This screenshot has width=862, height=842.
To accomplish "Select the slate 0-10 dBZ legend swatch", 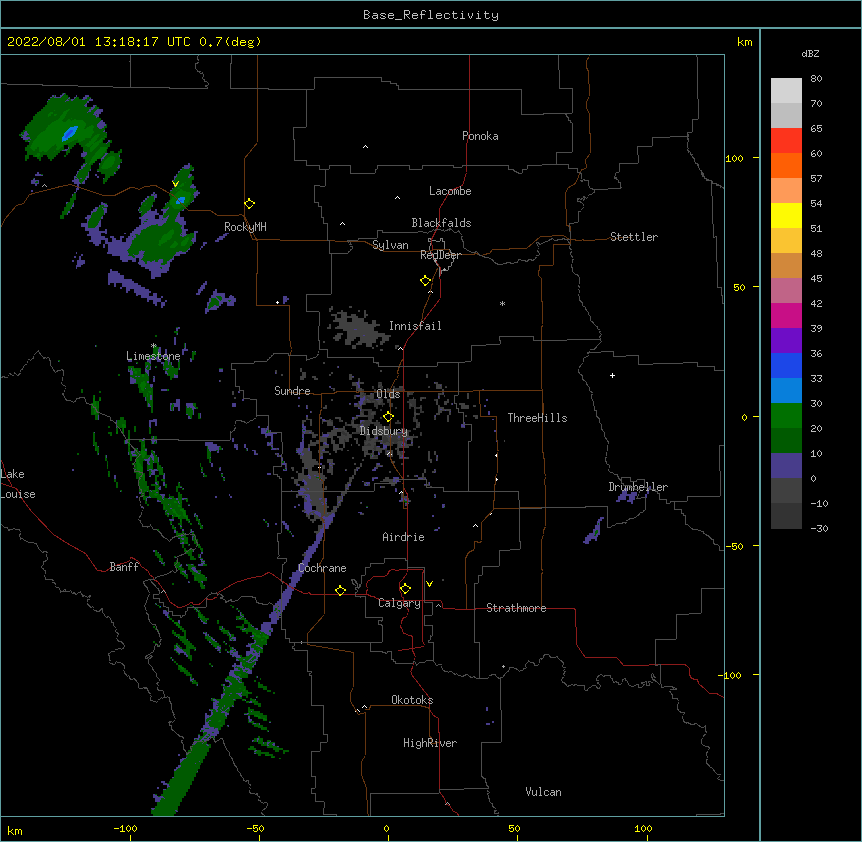I will 786,466.
